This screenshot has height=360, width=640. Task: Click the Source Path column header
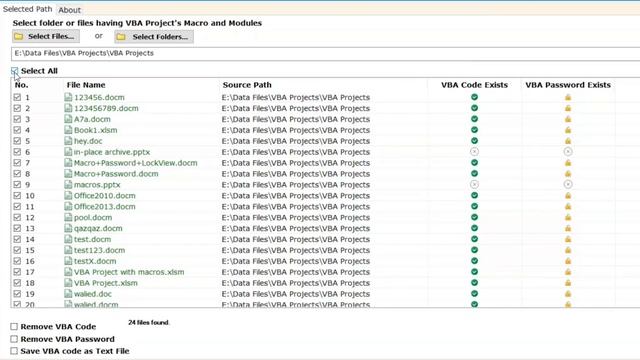click(x=247, y=85)
